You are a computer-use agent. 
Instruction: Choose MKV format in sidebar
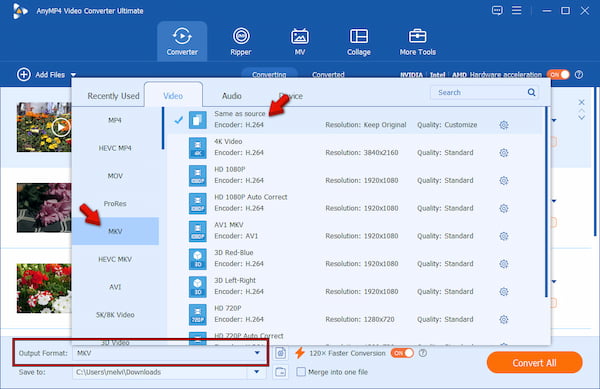pos(115,231)
